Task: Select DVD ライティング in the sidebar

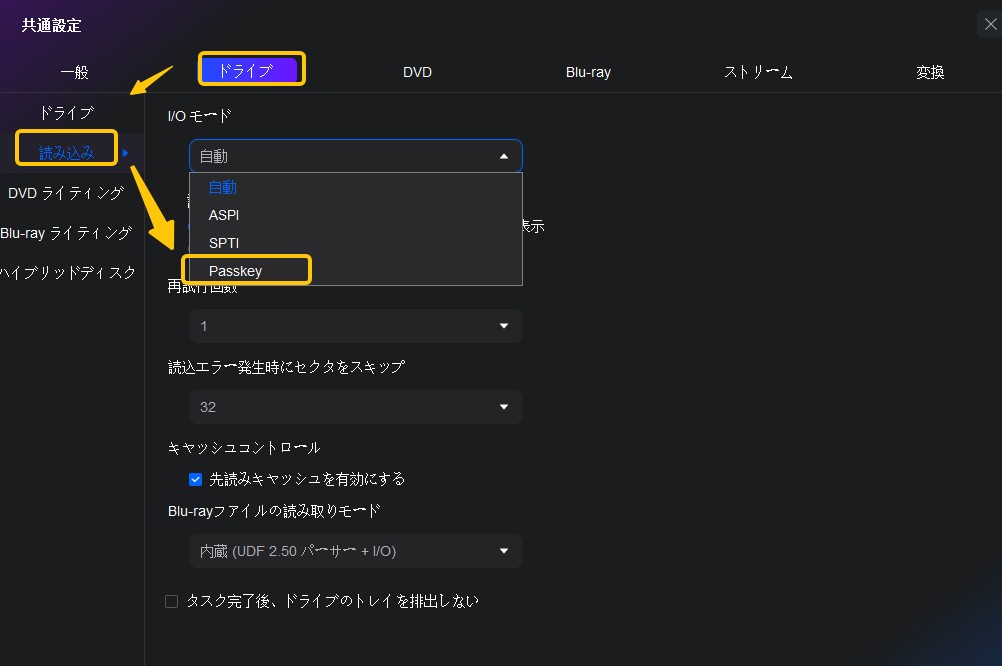Action: point(66,193)
